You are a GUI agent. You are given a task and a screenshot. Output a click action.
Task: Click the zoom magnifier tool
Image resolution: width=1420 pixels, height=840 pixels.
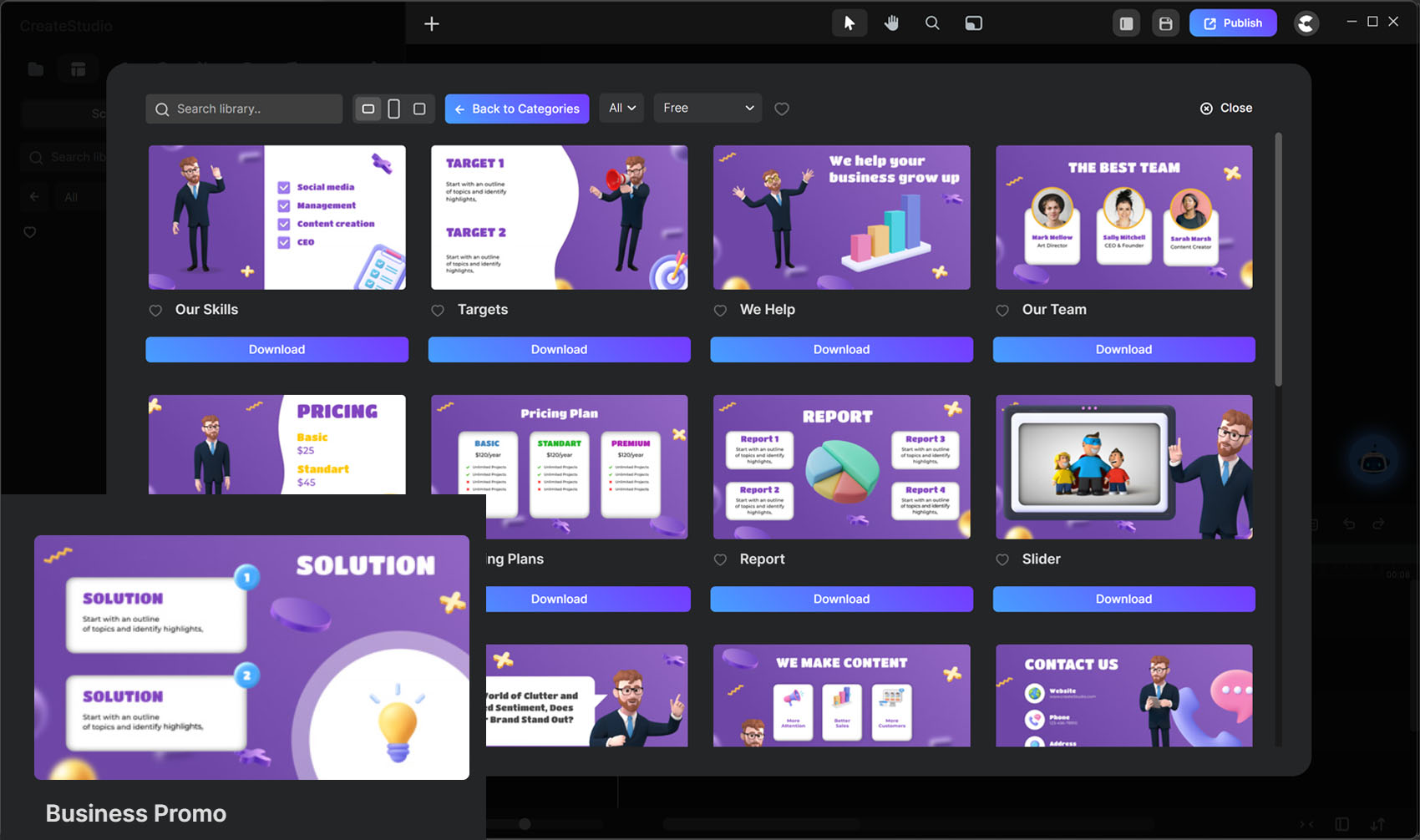(x=932, y=23)
